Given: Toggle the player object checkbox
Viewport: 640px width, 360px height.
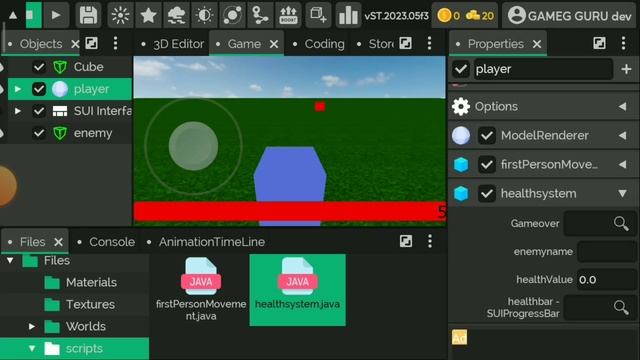Looking at the screenshot, I should [39, 89].
